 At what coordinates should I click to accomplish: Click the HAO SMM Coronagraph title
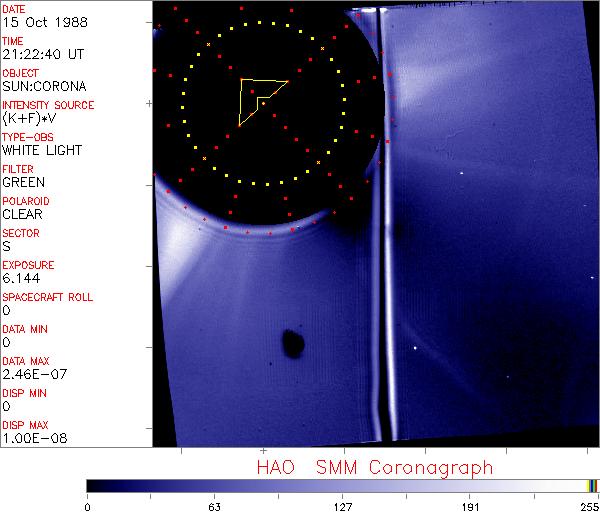[374, 467]
